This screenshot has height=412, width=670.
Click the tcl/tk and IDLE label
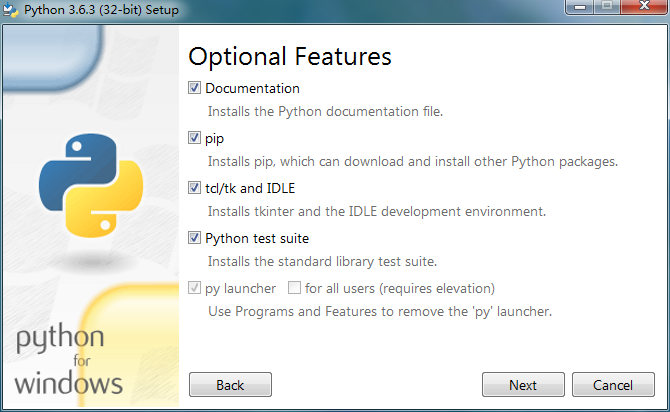(250, 188)
